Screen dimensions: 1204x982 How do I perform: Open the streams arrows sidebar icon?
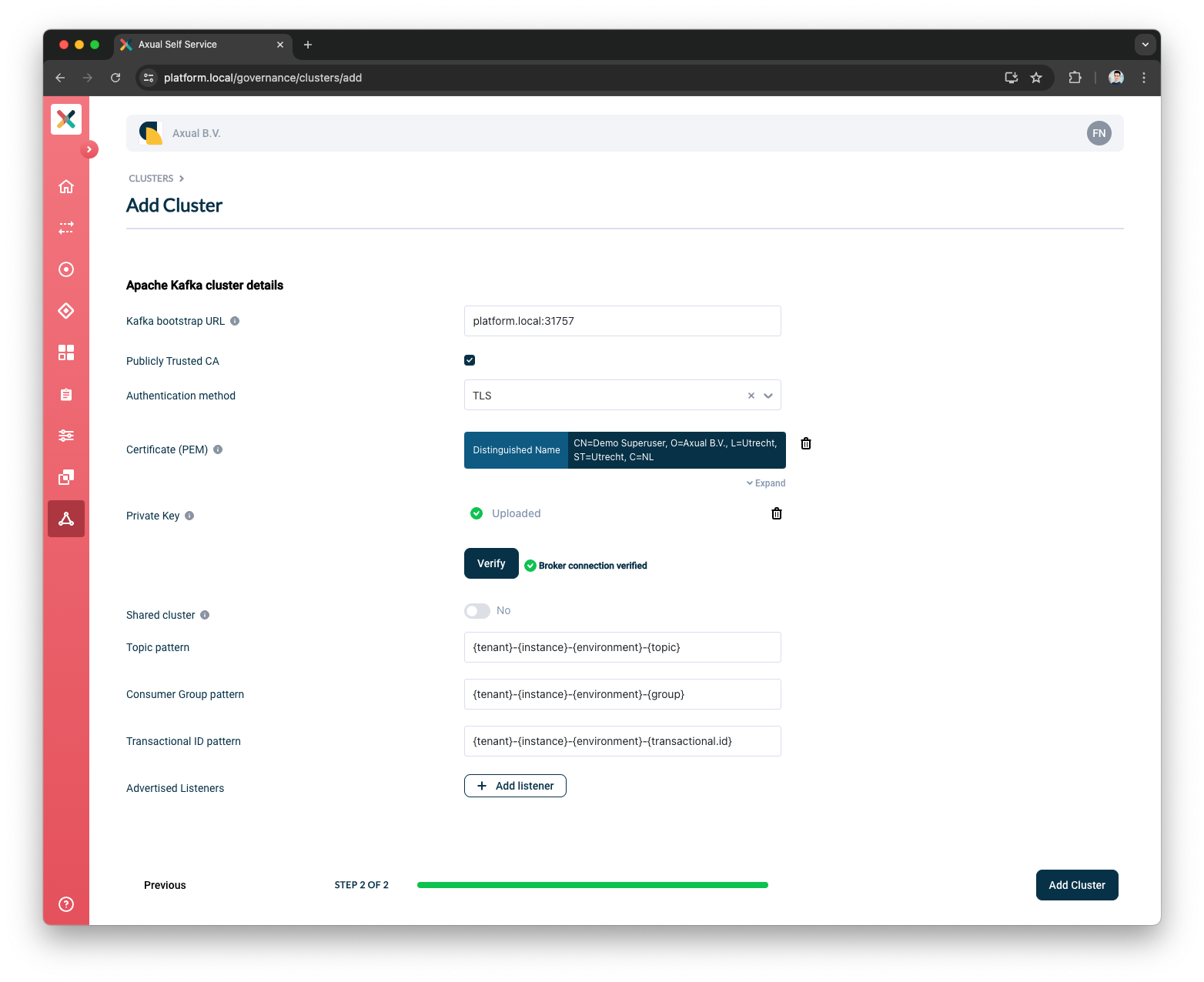click(66, 228)
